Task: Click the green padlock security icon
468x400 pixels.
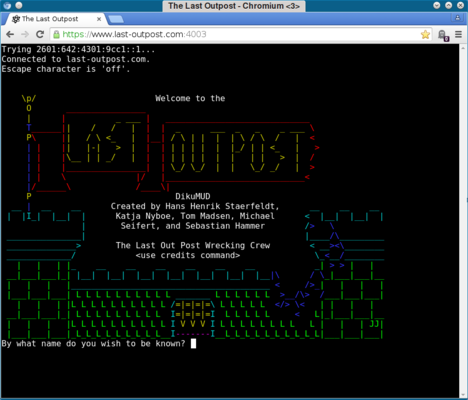Action: coord(57,34)
